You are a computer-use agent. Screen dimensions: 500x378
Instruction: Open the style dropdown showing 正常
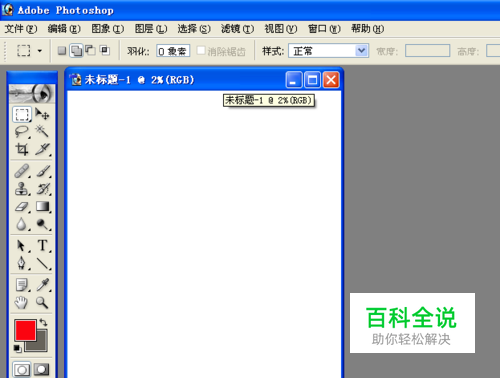328,51
